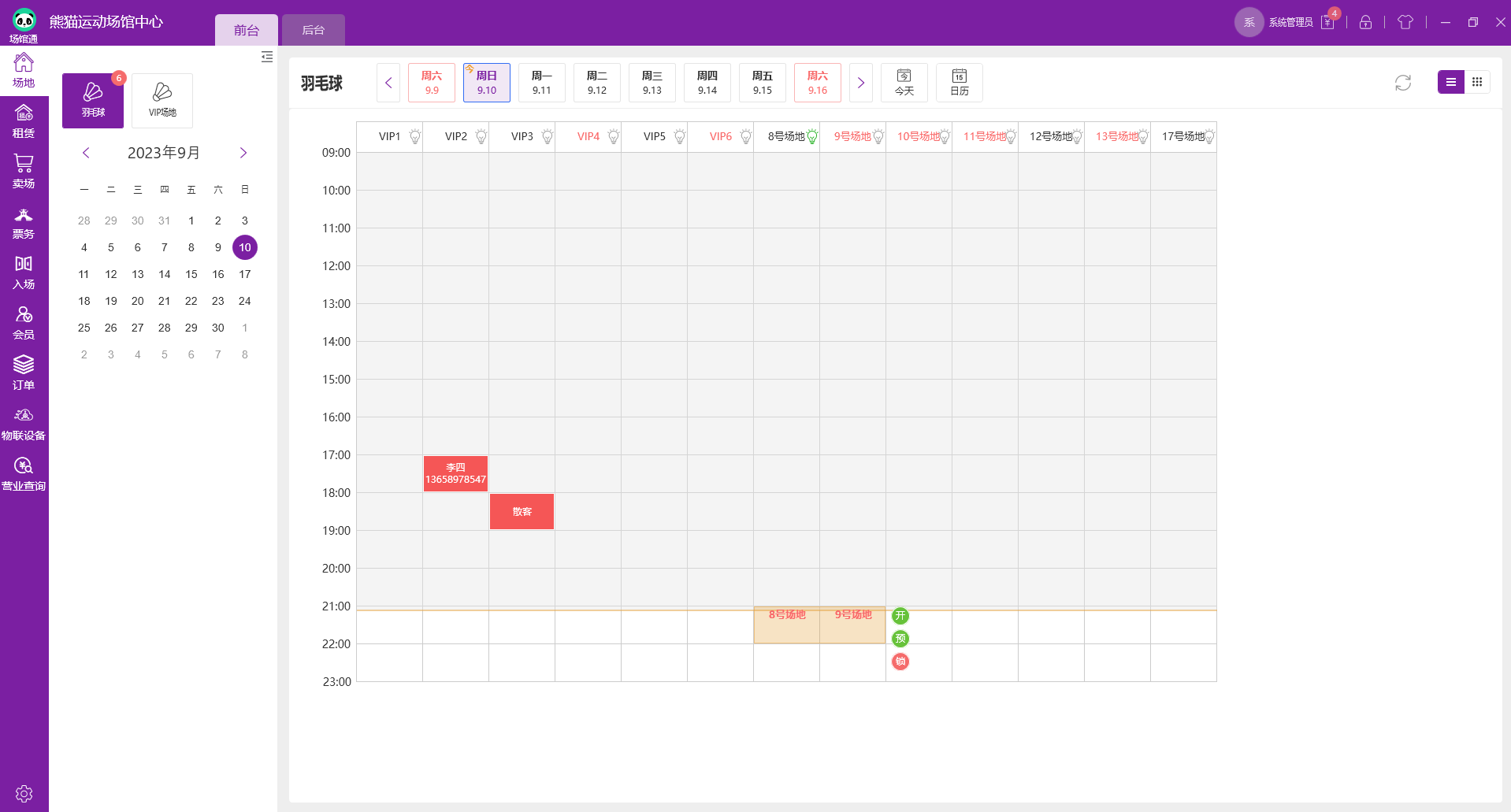This screenshot has width=1511, height=812.
Task: Toggle the light bulb for 8号场地
Action: tap(812, 137)
